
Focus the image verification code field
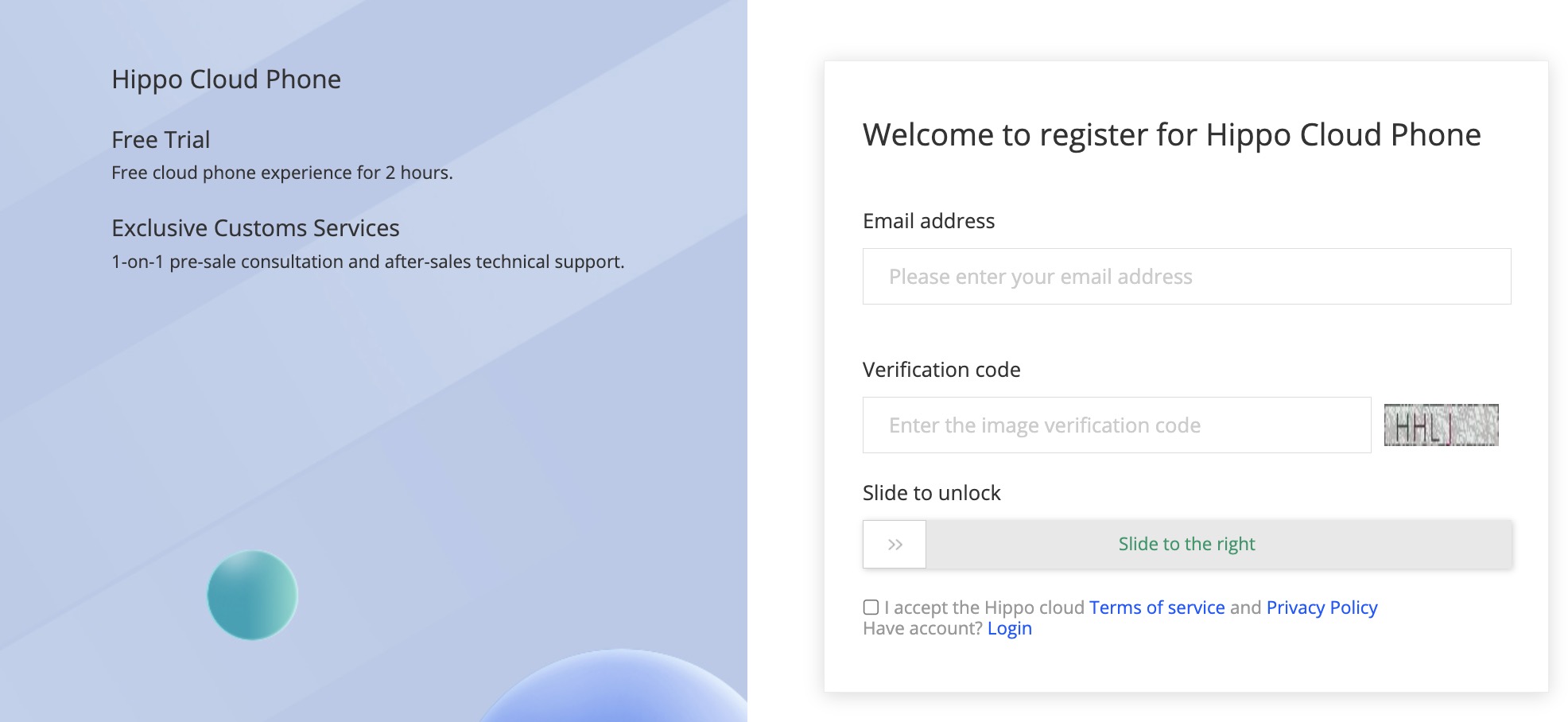click(x=1116, y=425)
